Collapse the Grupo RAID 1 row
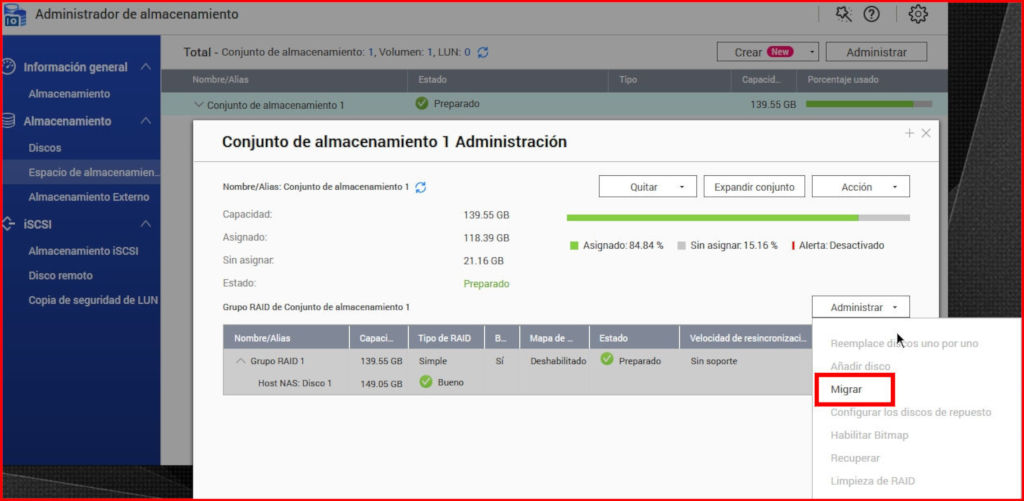This screenshot has width=1024, height=501. (x=241, y=361)
